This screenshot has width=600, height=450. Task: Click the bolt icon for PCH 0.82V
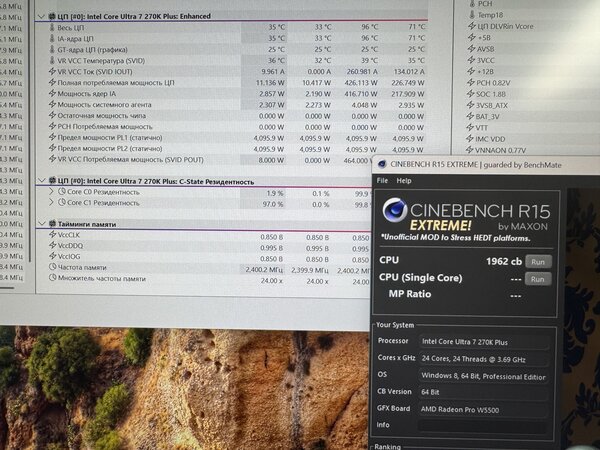pyautogui.click(x=471, y=82)
